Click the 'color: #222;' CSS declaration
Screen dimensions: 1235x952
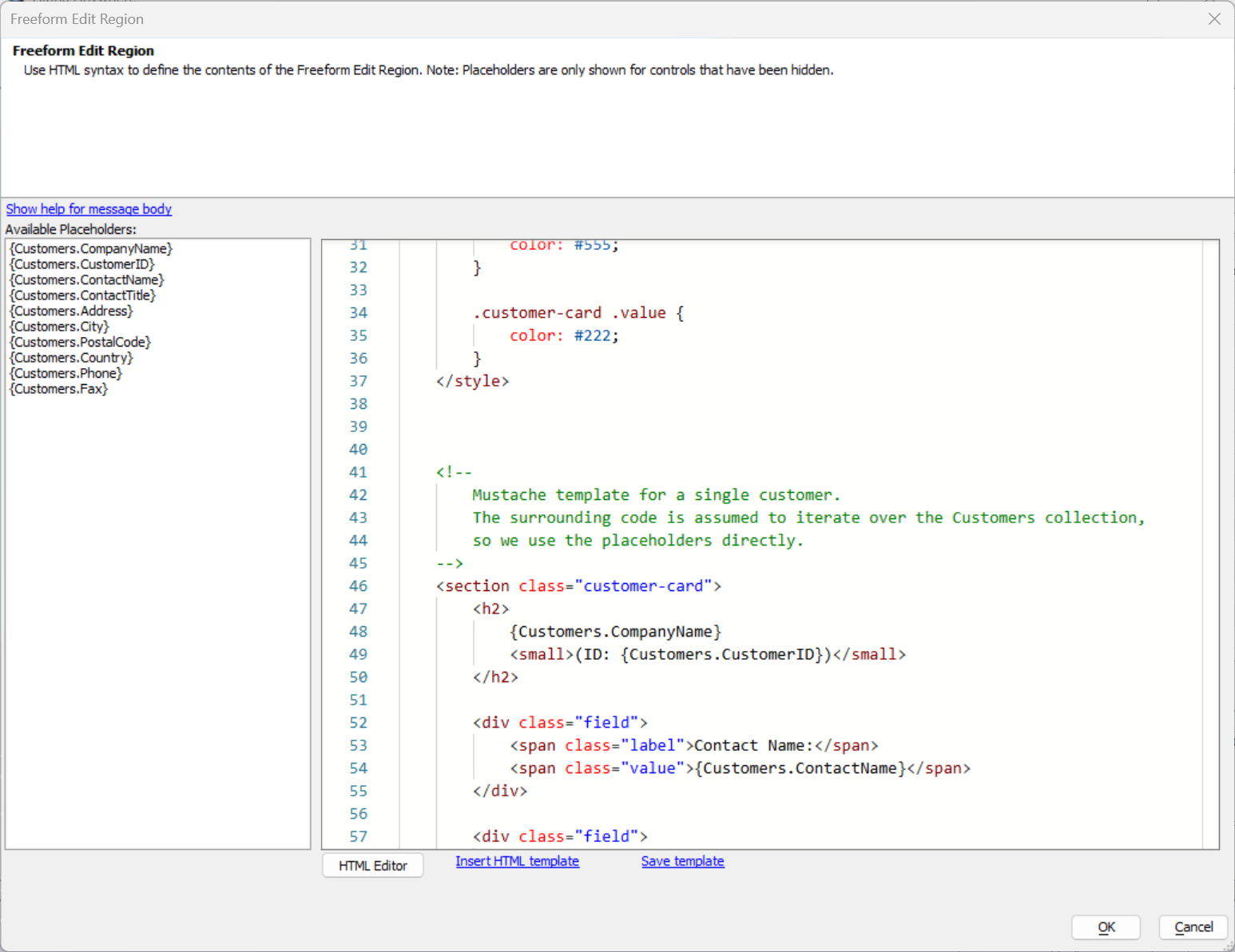564,335
